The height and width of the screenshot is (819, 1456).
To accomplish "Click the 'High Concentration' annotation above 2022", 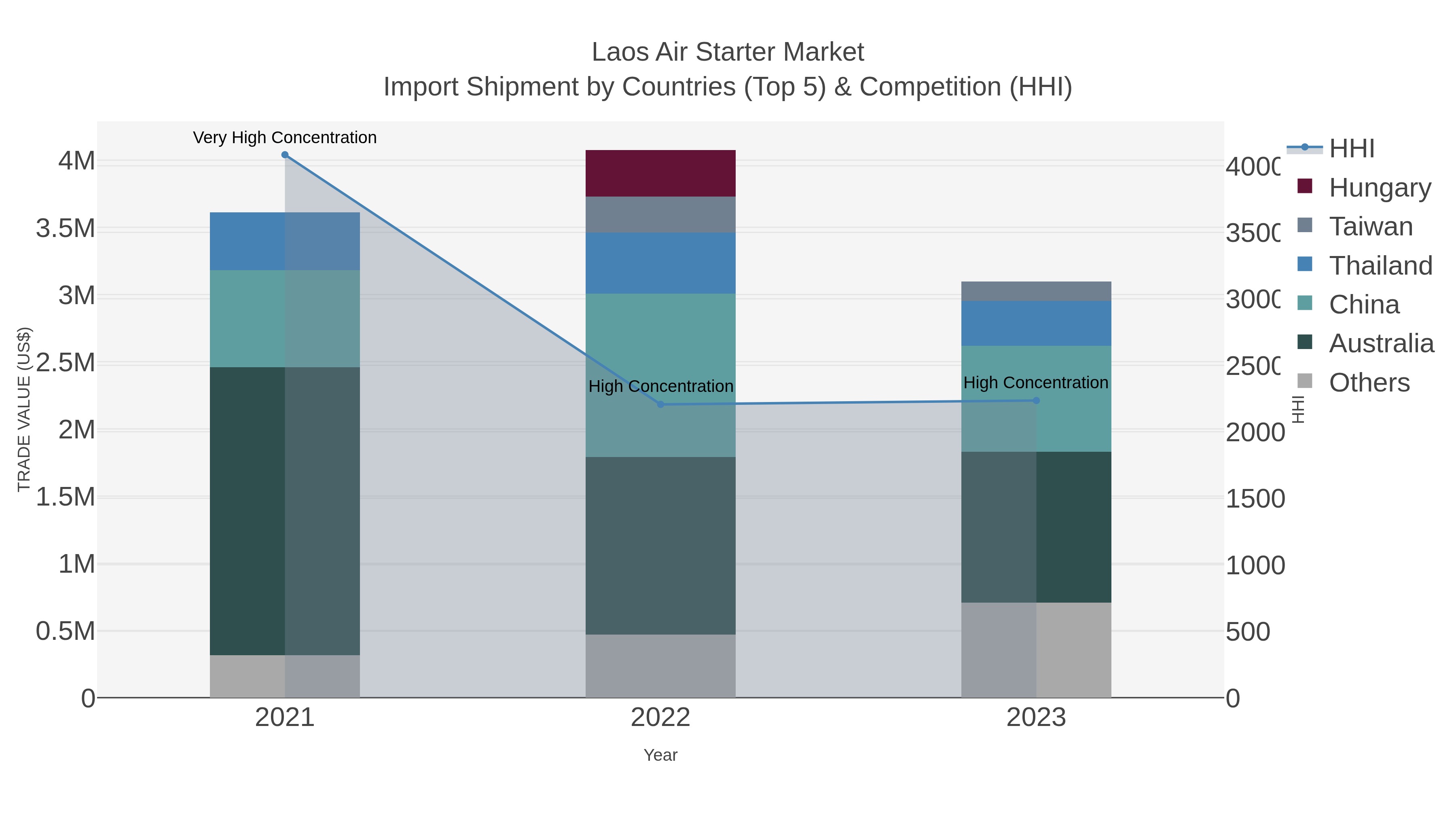I will pyautogui.click(x=661, y=387).
